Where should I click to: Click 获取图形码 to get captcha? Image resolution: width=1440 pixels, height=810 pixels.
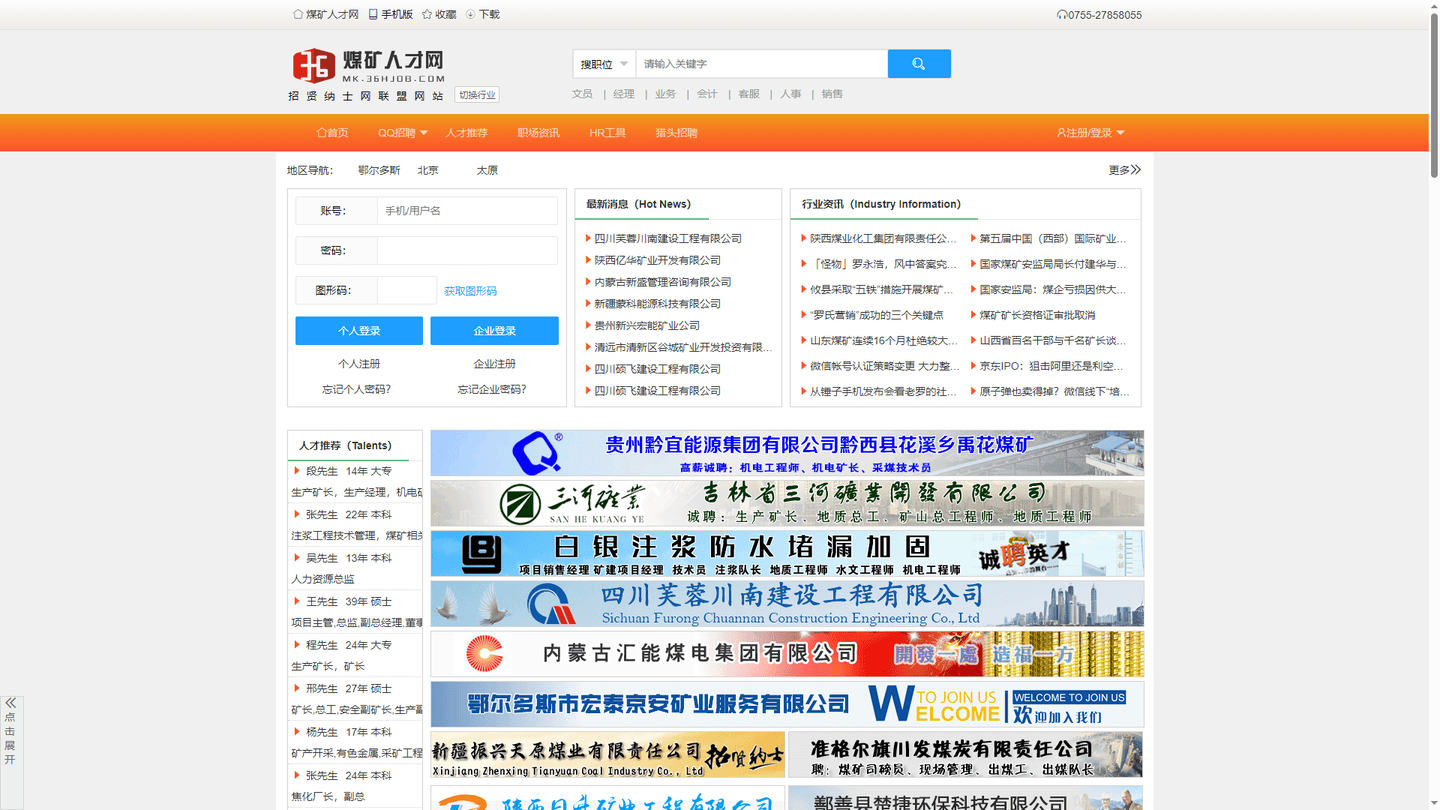[x=470, y=291]
